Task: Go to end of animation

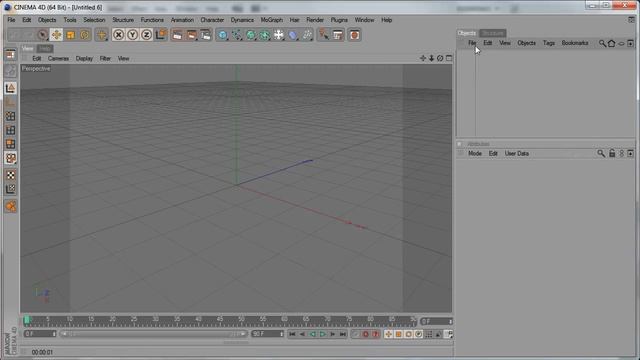Action: (x=343, y=334)
